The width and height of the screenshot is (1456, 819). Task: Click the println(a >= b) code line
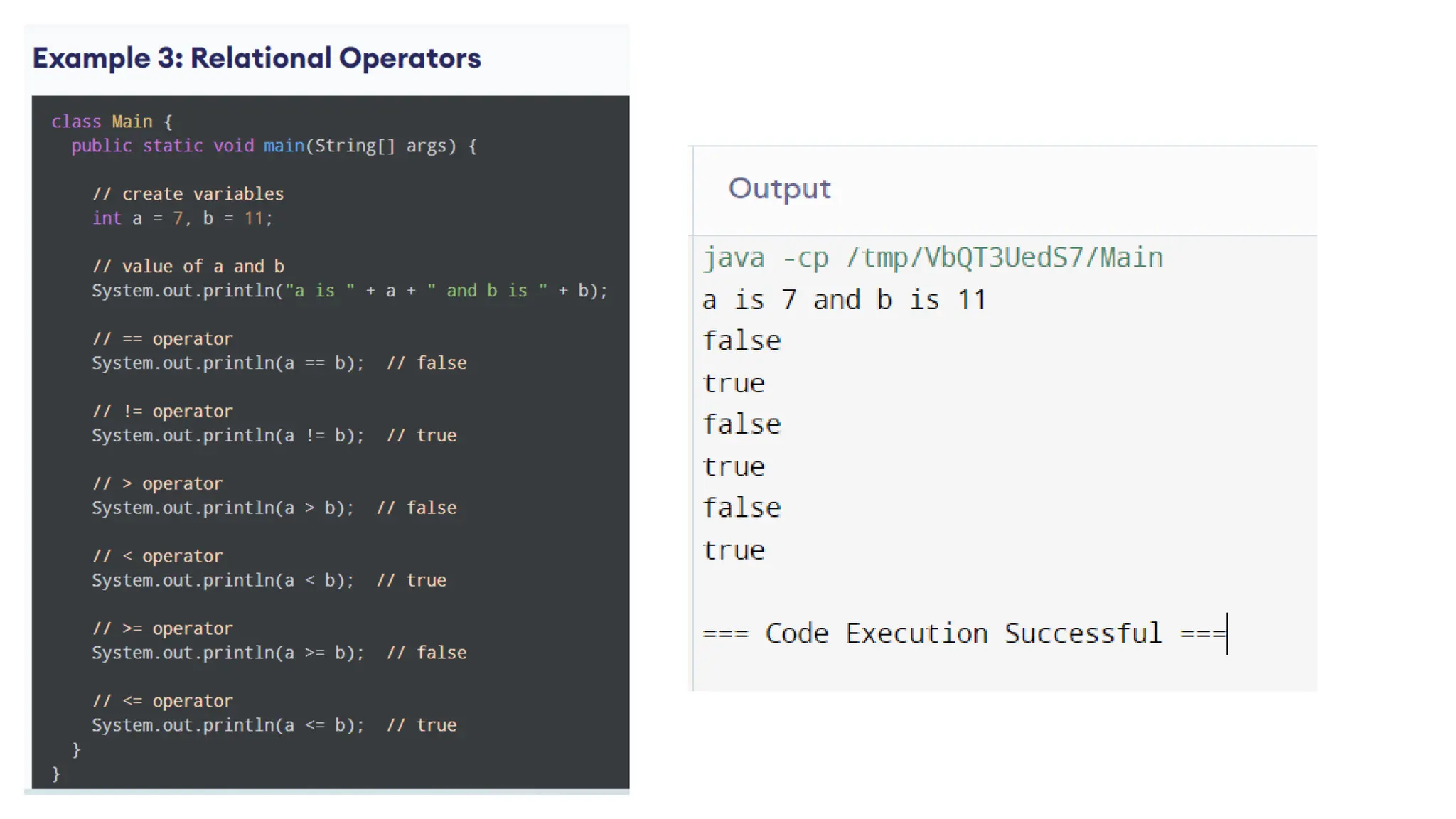227,653
